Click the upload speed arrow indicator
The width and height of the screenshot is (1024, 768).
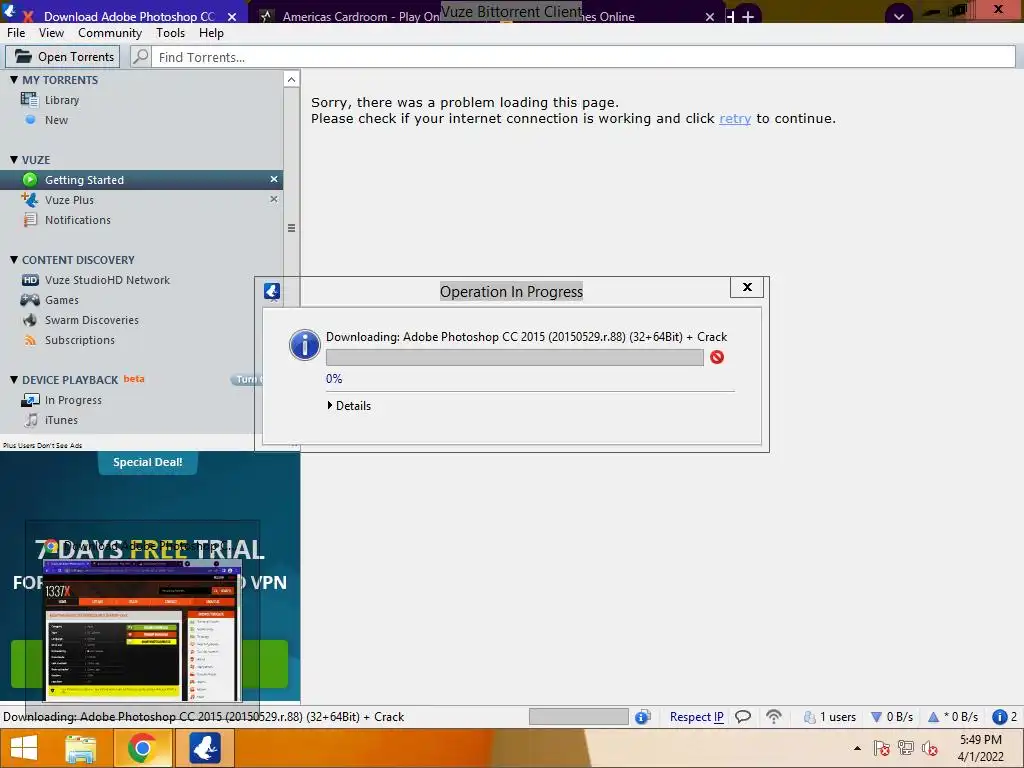pyautogui.click(x=933, y=717)
